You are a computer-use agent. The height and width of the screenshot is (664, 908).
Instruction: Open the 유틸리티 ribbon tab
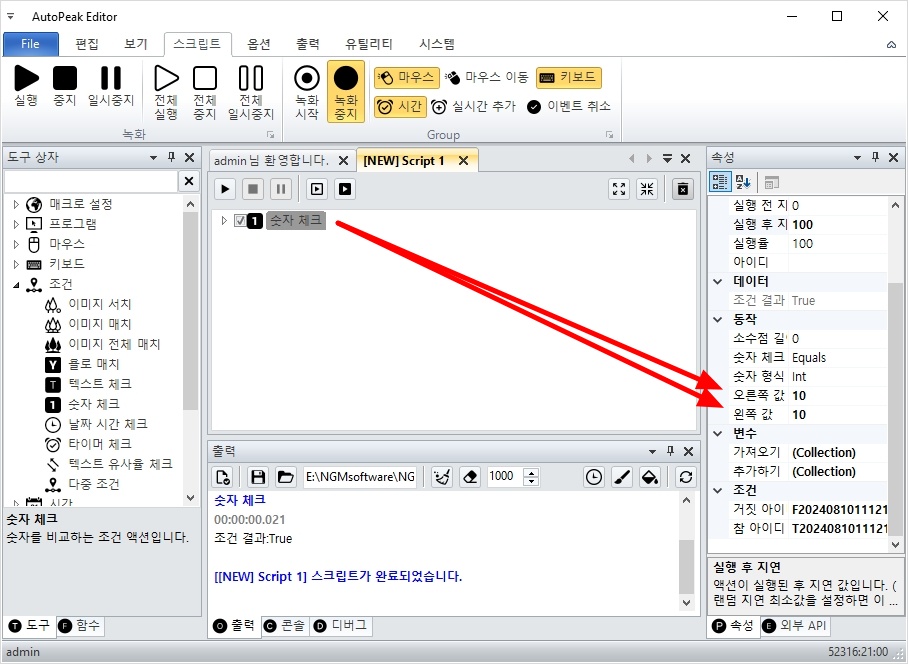(x=369, y=44)
